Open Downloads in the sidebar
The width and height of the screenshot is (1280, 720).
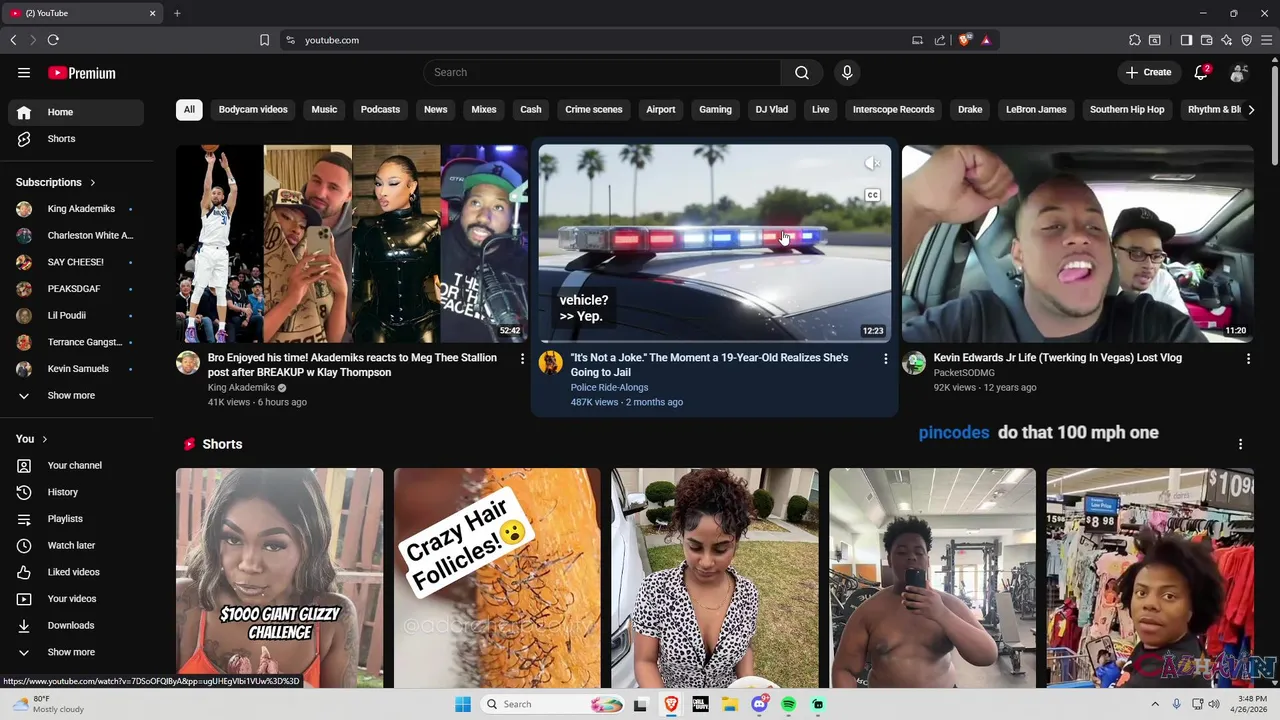point(76,625)
